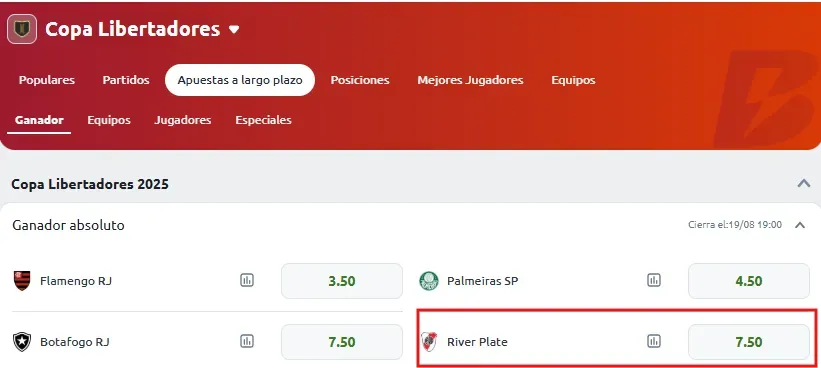
Task: Select Palmeiras SP odds 4.50
Action: (749, 281)
